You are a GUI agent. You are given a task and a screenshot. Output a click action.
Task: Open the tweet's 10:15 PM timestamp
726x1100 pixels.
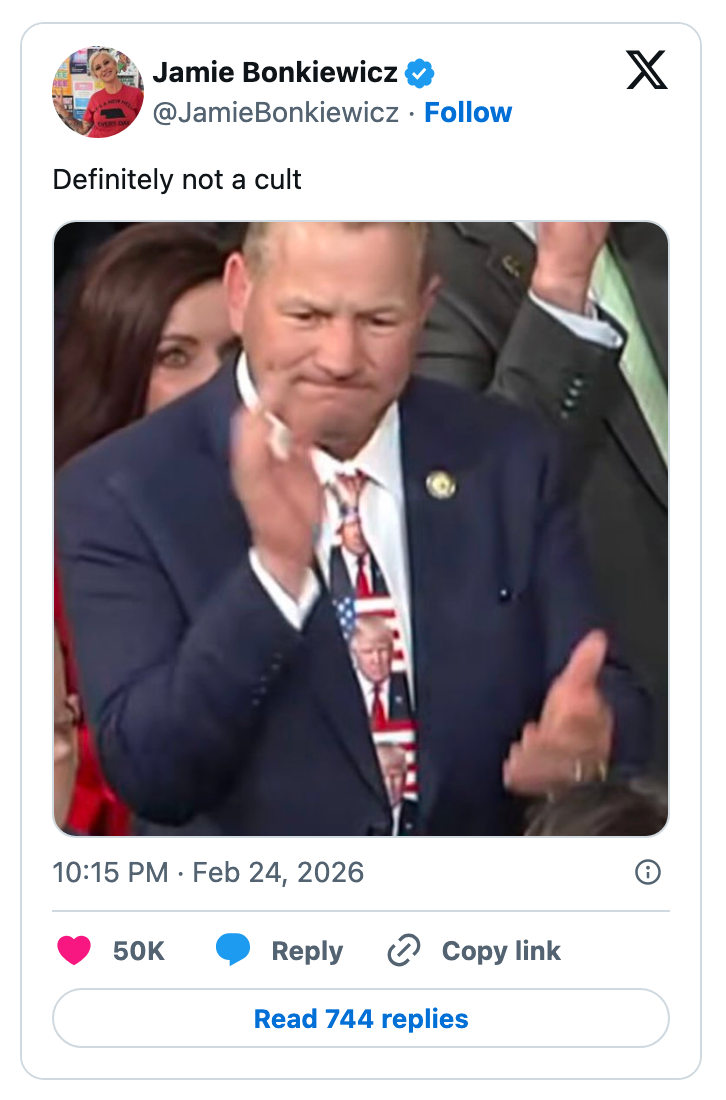110,872
